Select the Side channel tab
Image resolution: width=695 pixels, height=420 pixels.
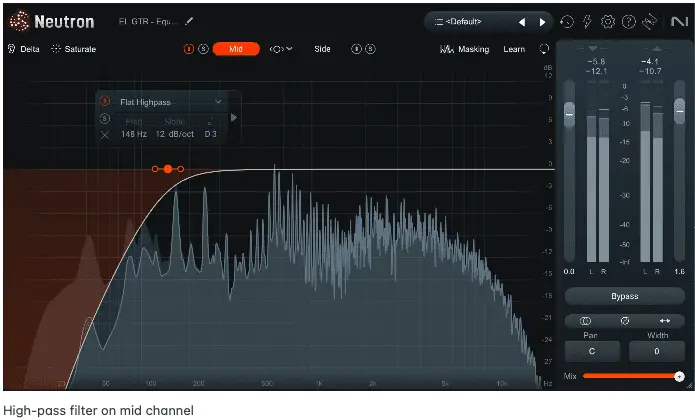(322, 49)
